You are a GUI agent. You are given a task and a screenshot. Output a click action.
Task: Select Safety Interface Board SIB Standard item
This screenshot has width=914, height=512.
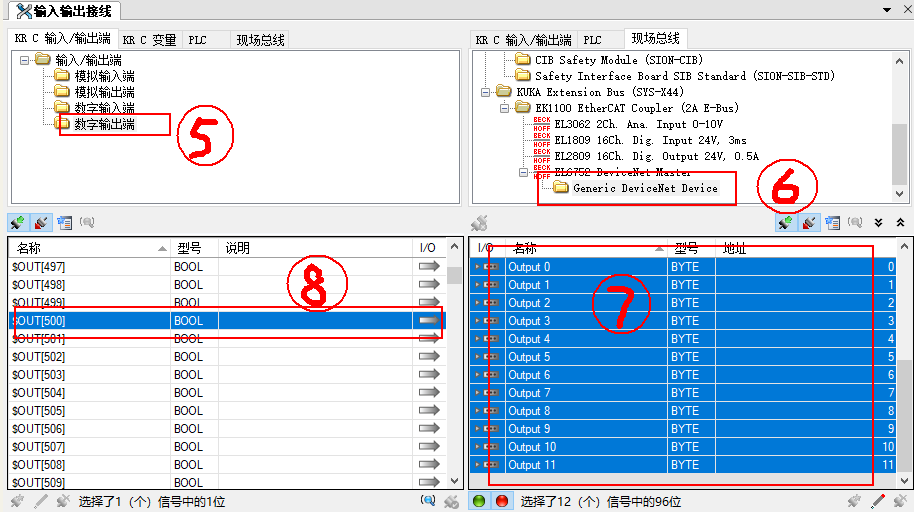coord(684,76)
